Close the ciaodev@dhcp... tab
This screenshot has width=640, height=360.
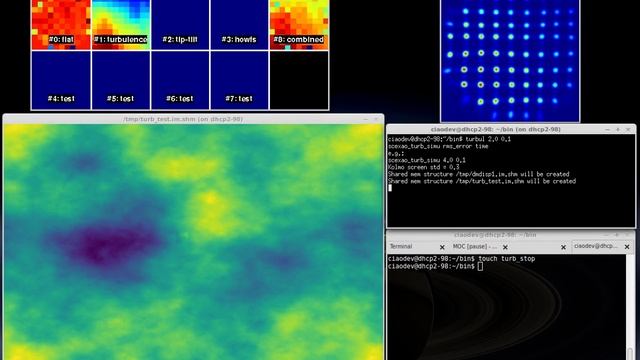pos(627,247)
